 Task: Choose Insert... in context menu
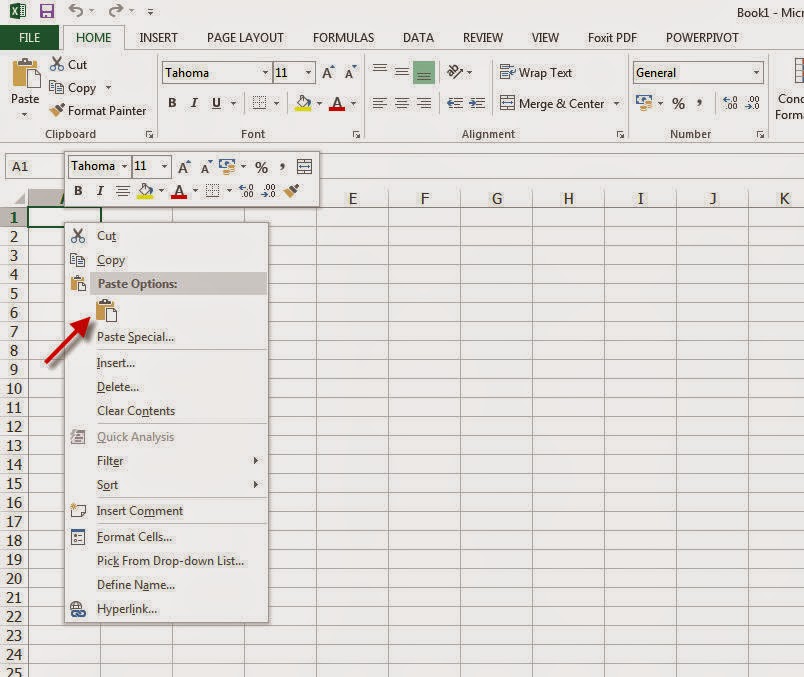point(116,363)
